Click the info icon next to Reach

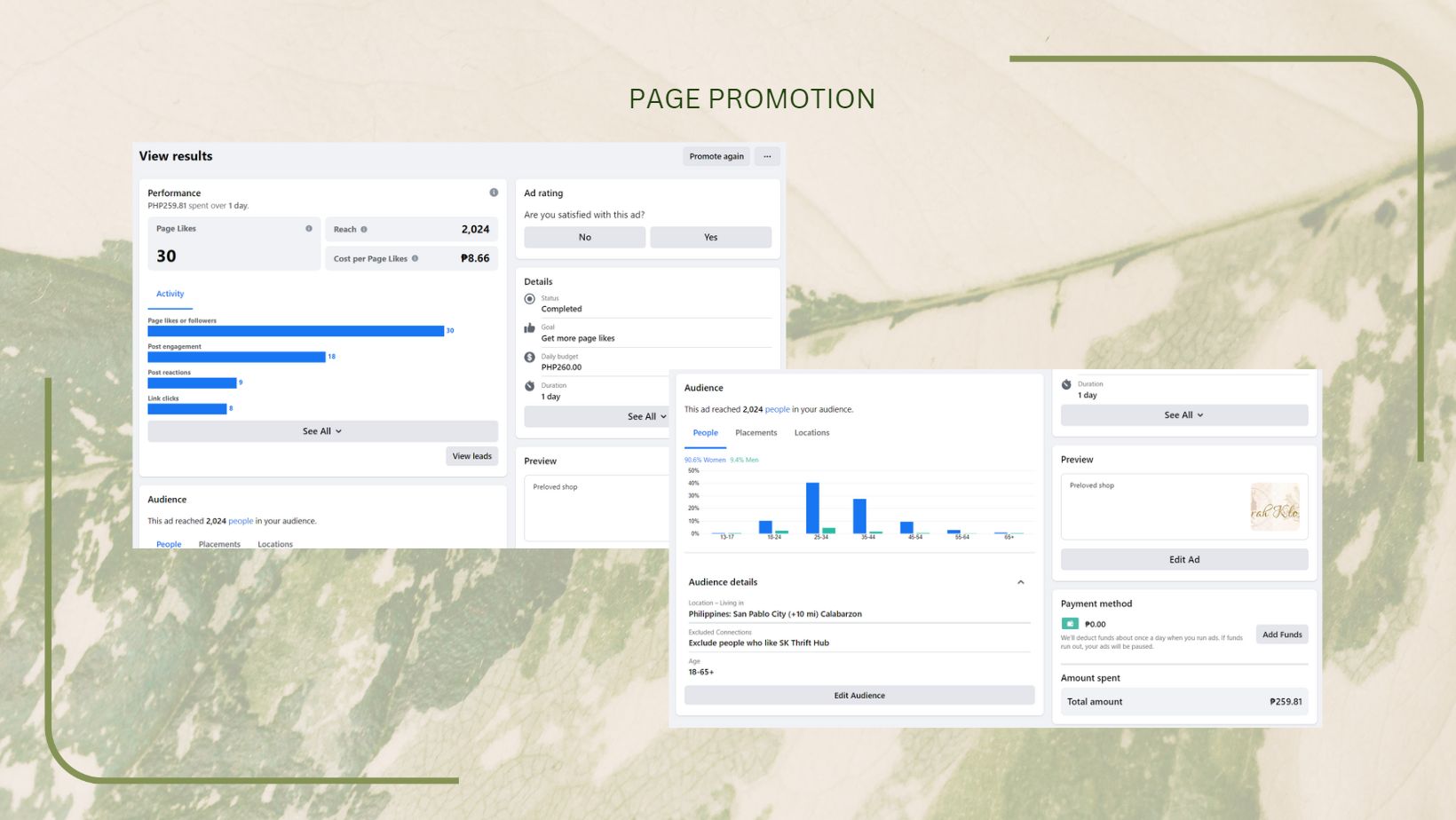364,229
